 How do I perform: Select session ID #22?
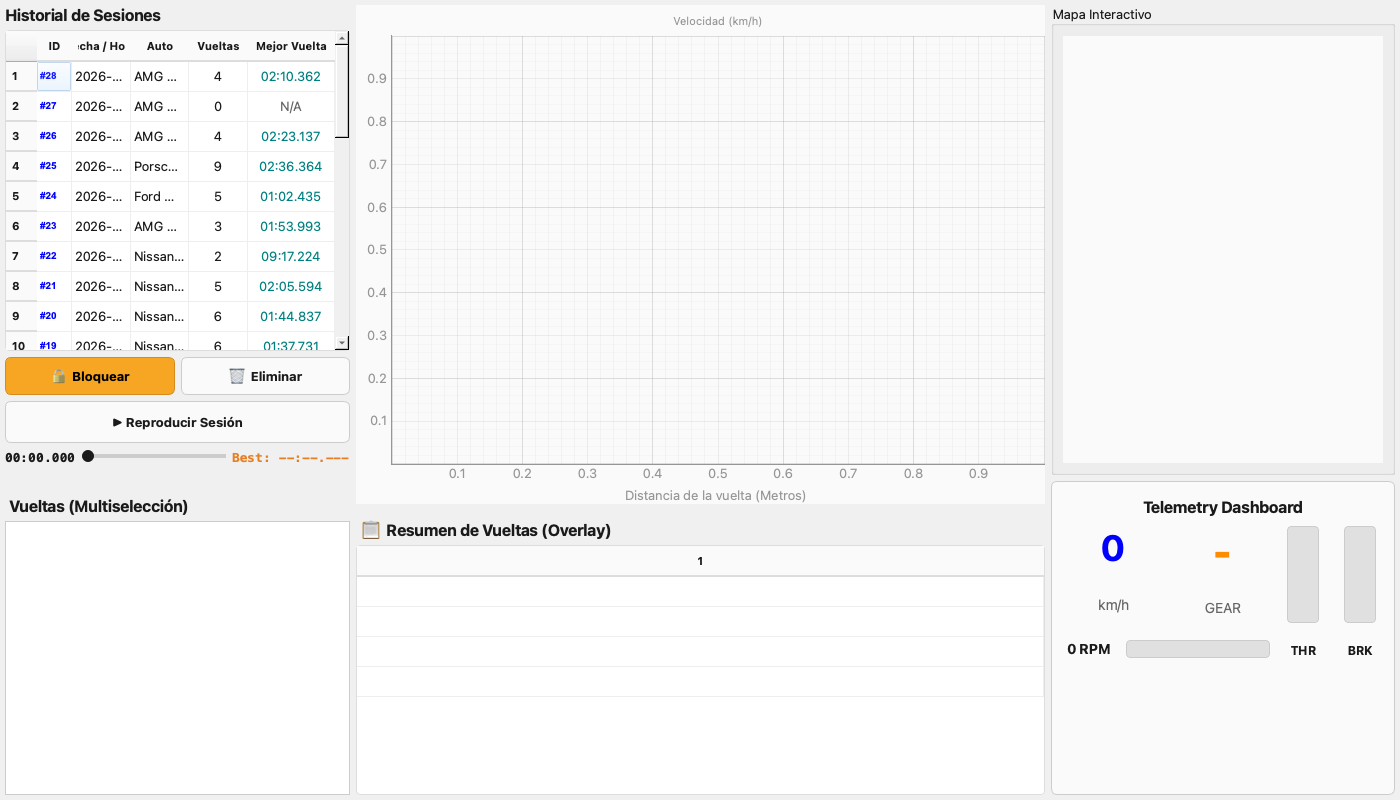pos(54,256)
